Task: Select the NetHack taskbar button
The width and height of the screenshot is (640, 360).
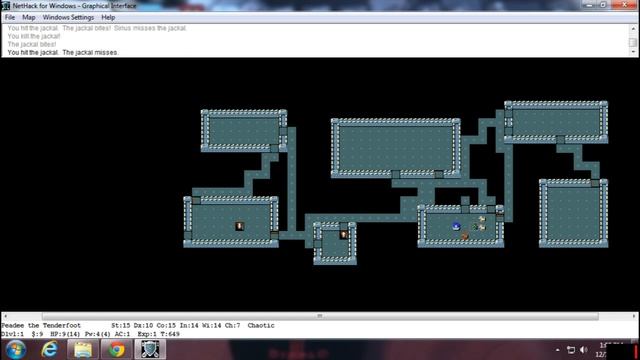Action: (150, 350)
